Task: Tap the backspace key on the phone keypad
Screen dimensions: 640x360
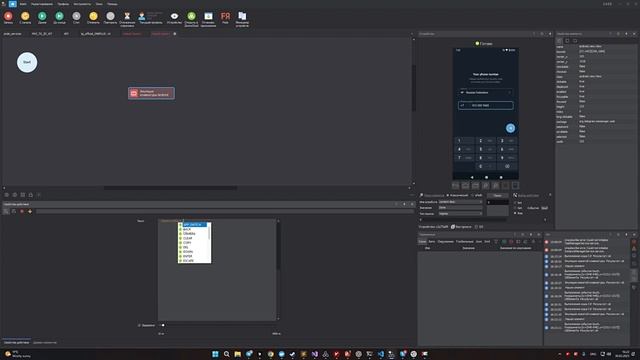Action: [507, 166]
